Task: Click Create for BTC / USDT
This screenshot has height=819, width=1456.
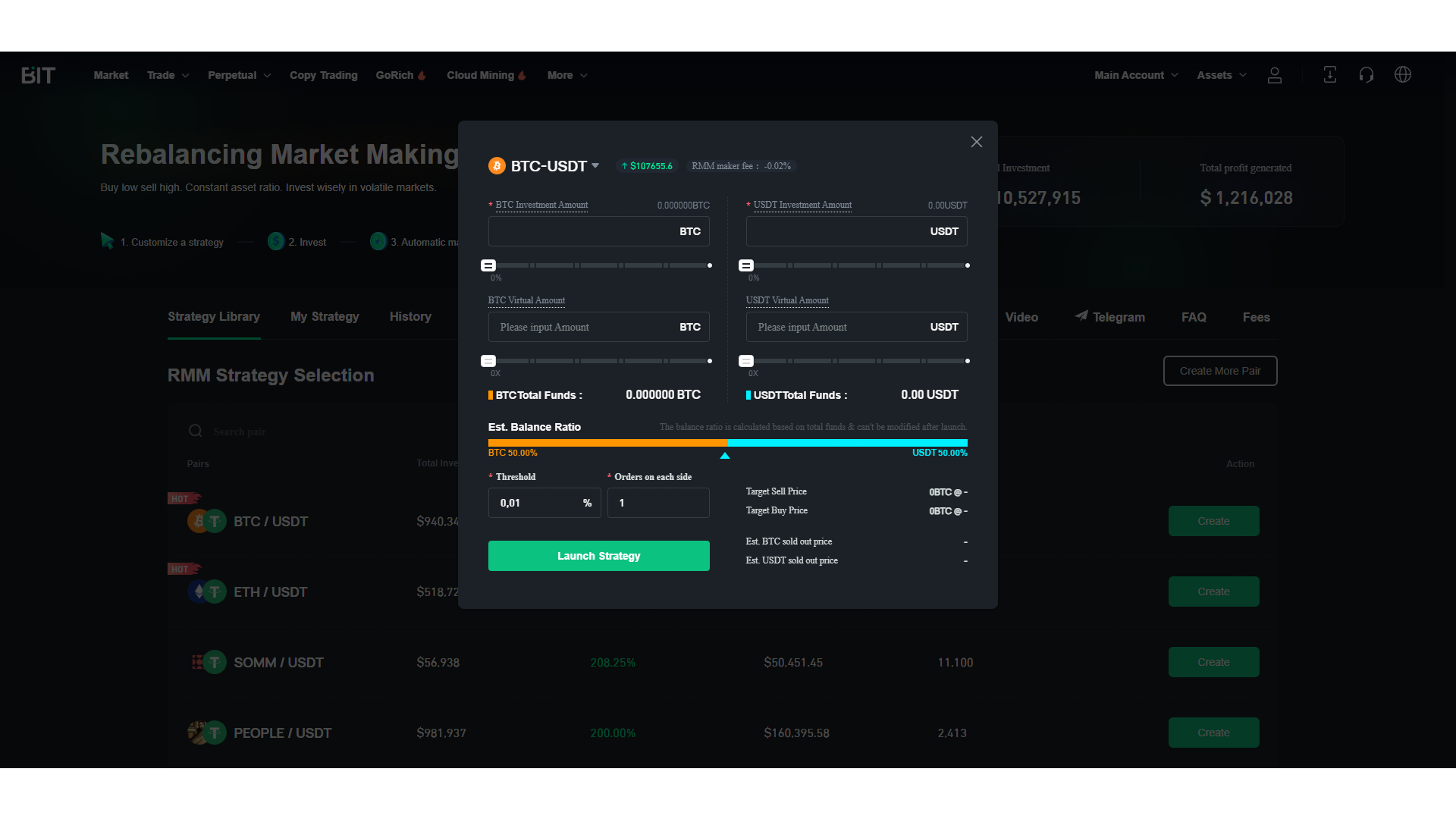Action: [x=1213, y=521]
